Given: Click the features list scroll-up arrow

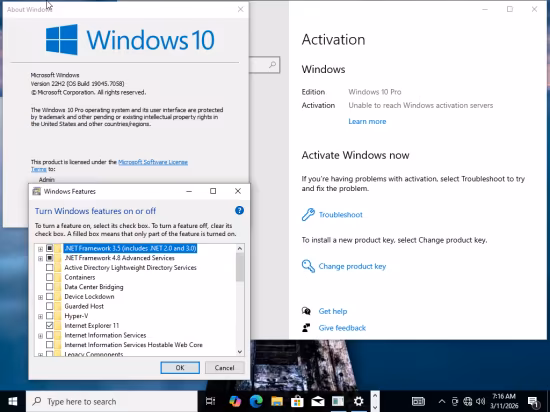Looking at the screenshot, I should [240, 249].
